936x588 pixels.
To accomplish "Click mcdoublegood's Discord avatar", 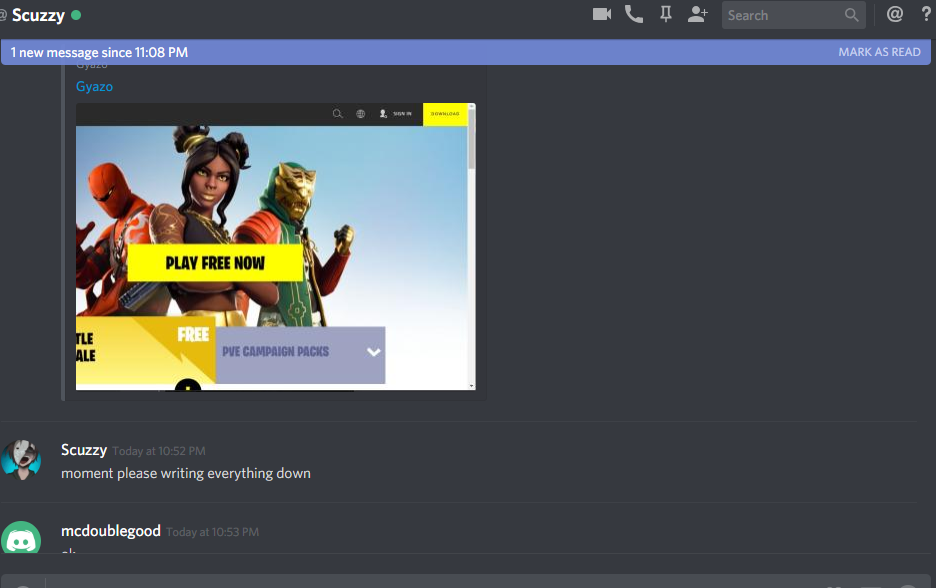I will pos(21,537).
